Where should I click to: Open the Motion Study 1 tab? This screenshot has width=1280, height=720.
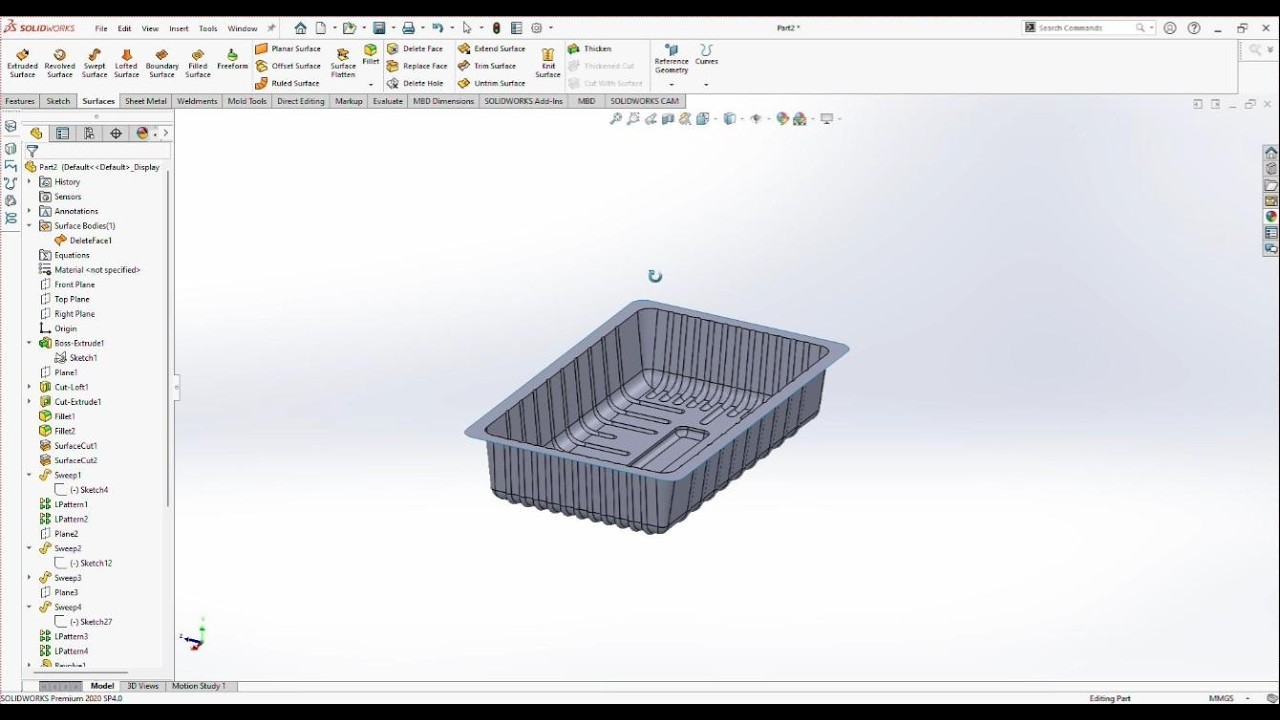(198, 686)
